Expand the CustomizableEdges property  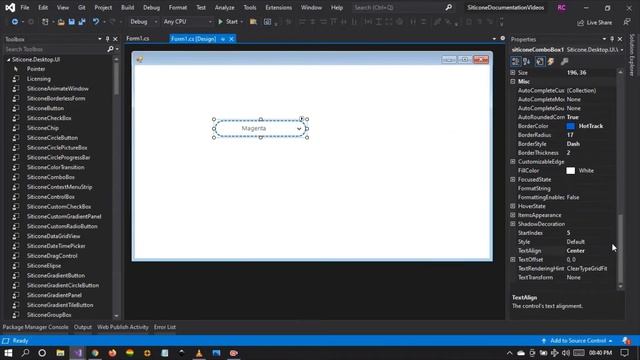(513, 162)
